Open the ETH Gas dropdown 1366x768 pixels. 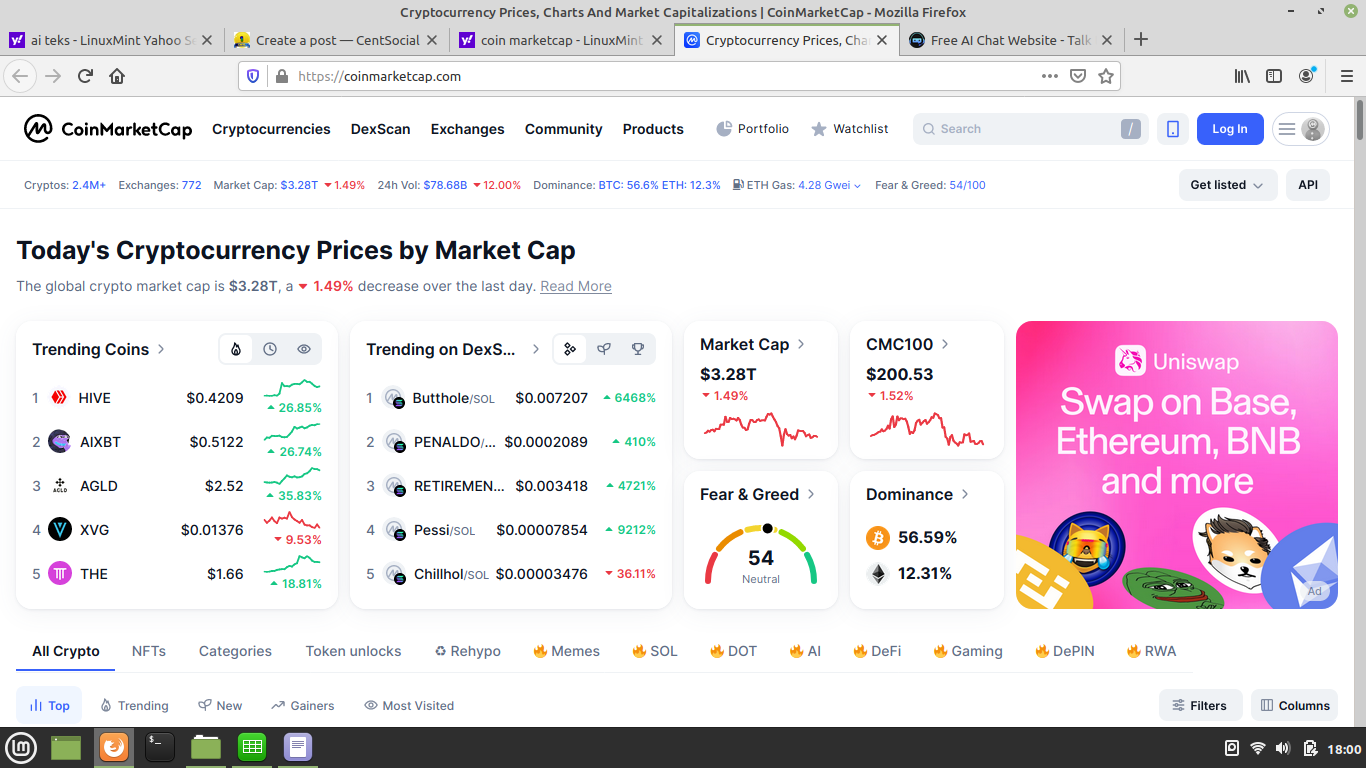pos(829,185)
